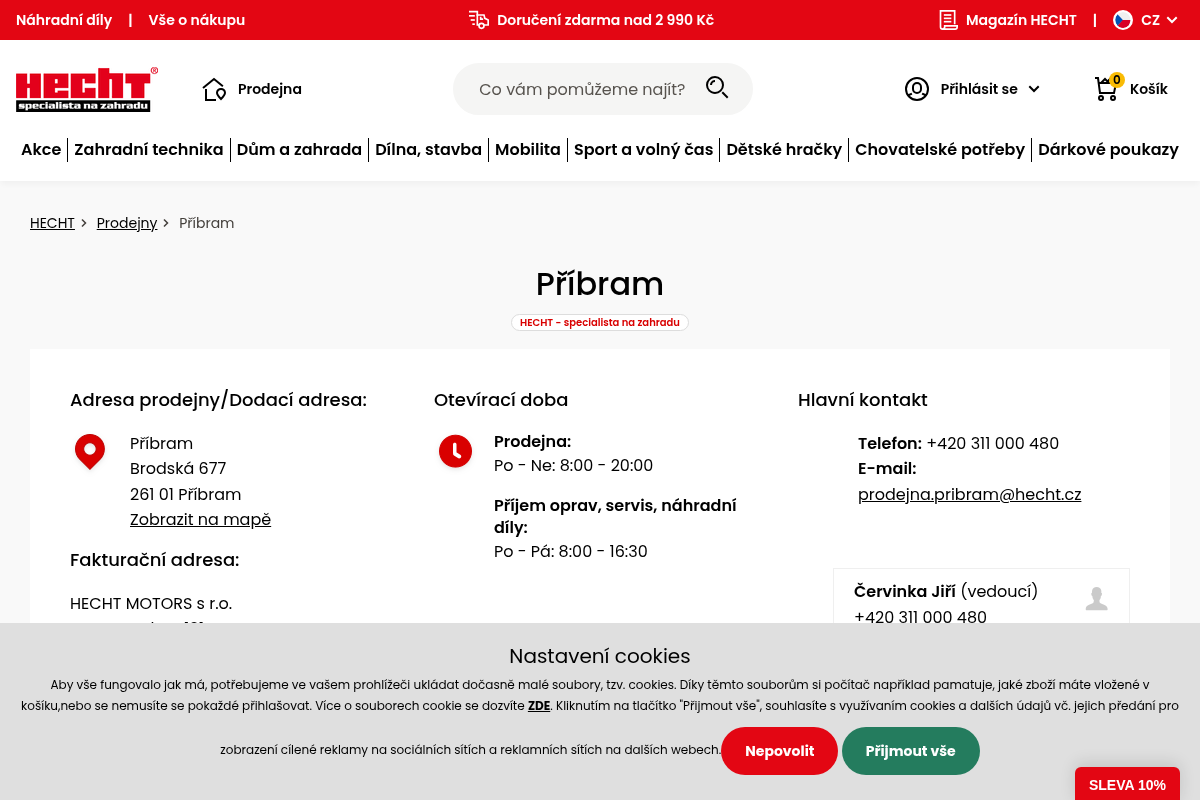The width and height of the screenshot is (1200, 800).
Task: Click the Telefon +420 311 000 480 number
Action: 992,443
